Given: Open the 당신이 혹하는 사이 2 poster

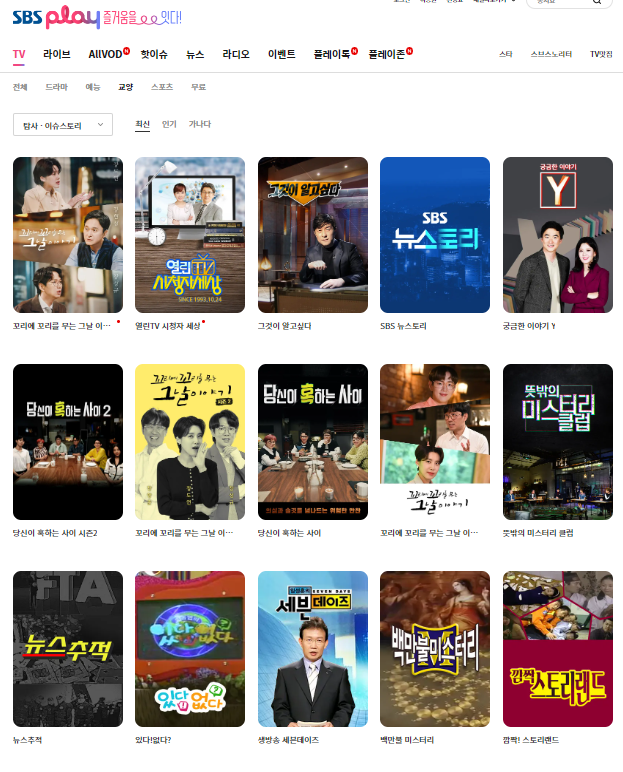Looking at the screenshot, I should 68,442.
